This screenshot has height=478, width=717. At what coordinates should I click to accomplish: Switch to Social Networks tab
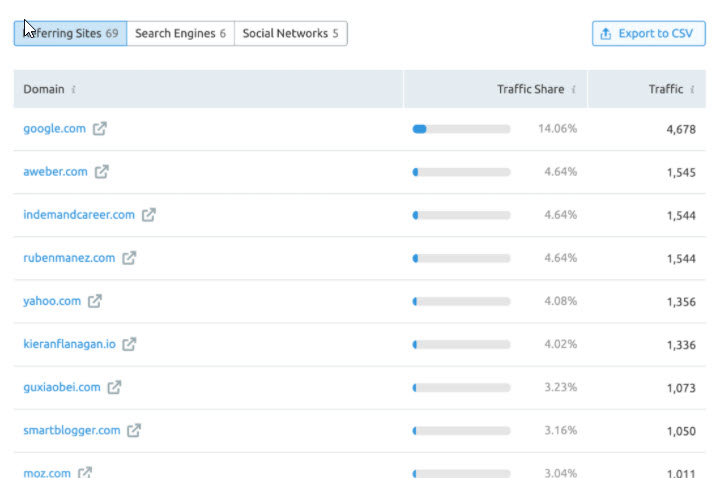pyautogui.click(x=291, y=33)
